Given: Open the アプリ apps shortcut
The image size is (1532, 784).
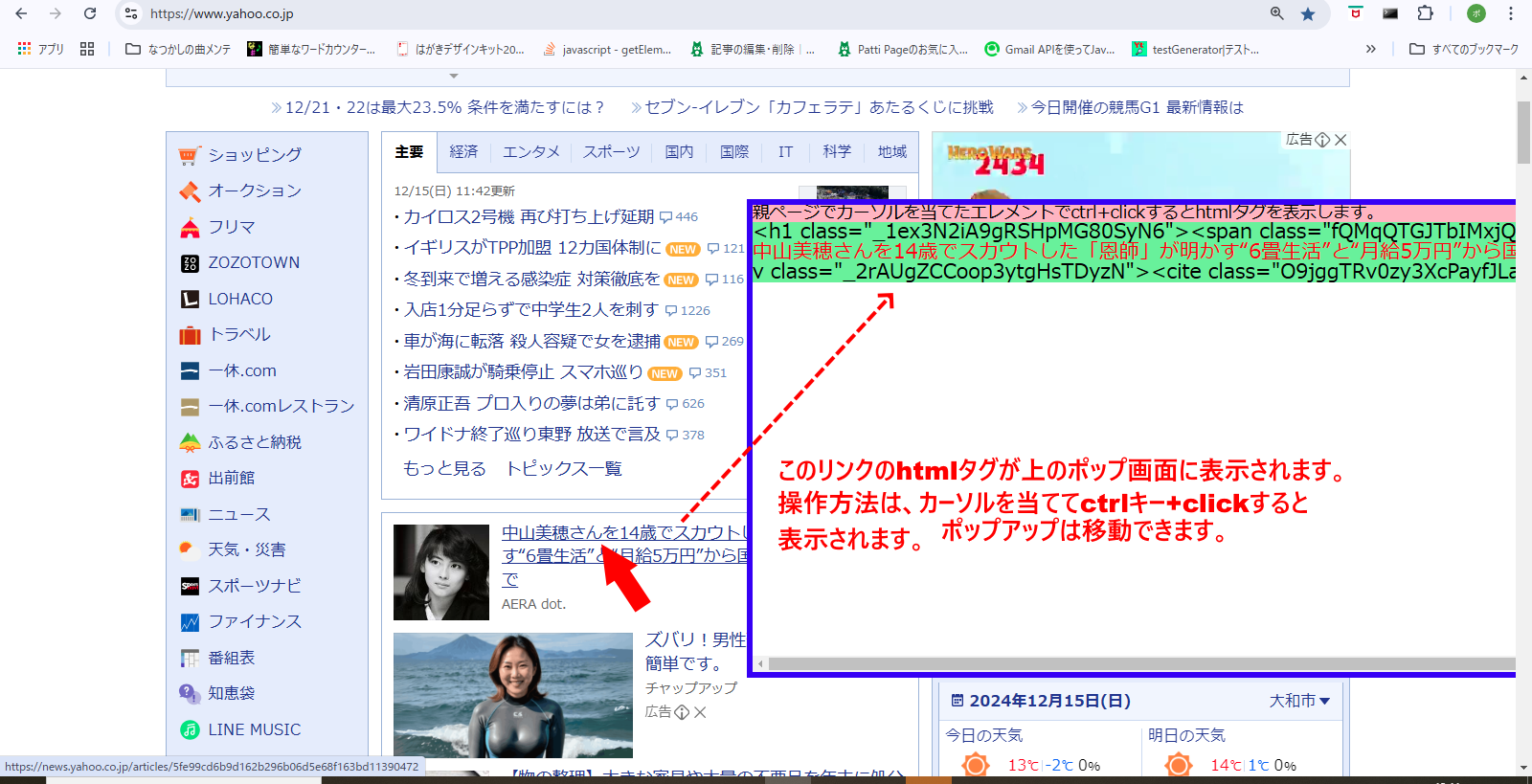Looking at the screenshot, I should (x=40, y=49).
